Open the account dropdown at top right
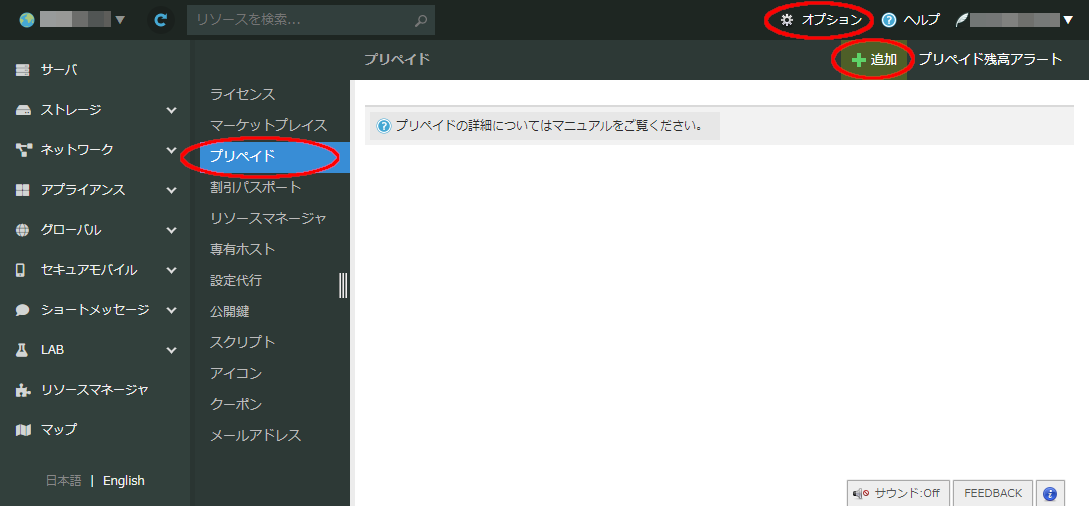This screenshot has width=1089, height=506. coord(1014,20)
